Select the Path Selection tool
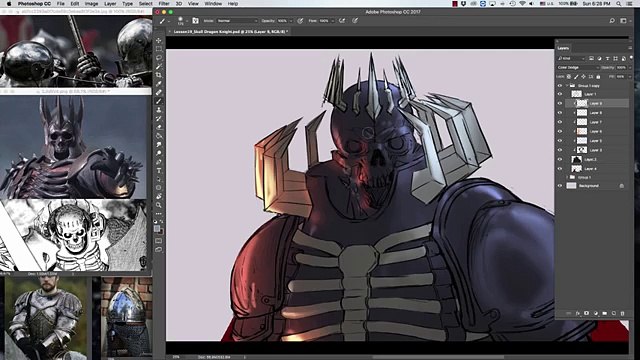This screenshot has height=360, width=640. pos(158,179)
